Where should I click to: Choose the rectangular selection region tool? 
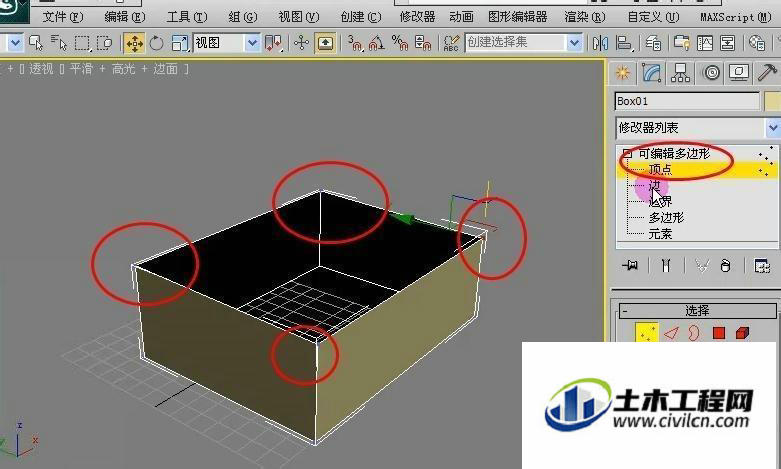pos(82,43)
